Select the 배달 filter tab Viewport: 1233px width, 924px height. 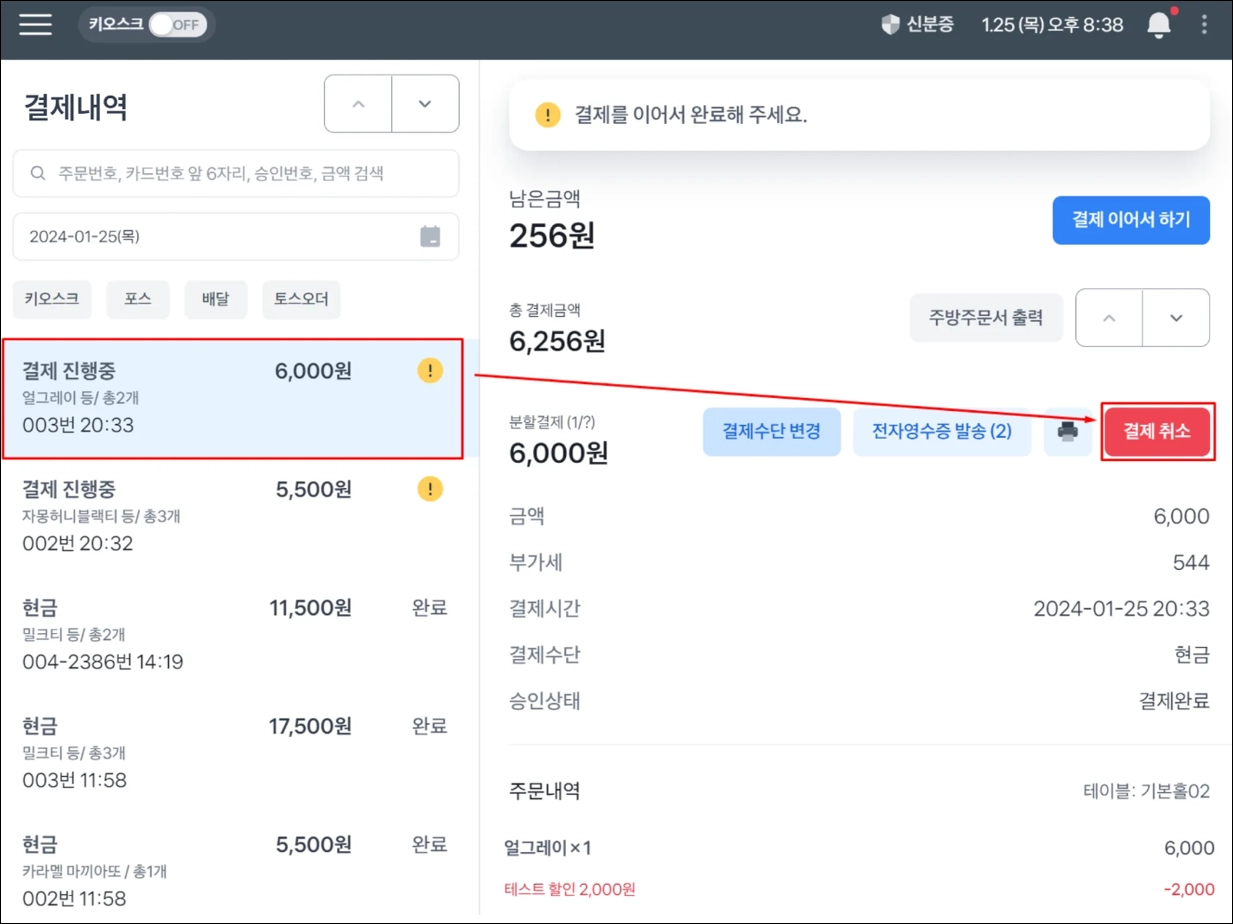215,299
